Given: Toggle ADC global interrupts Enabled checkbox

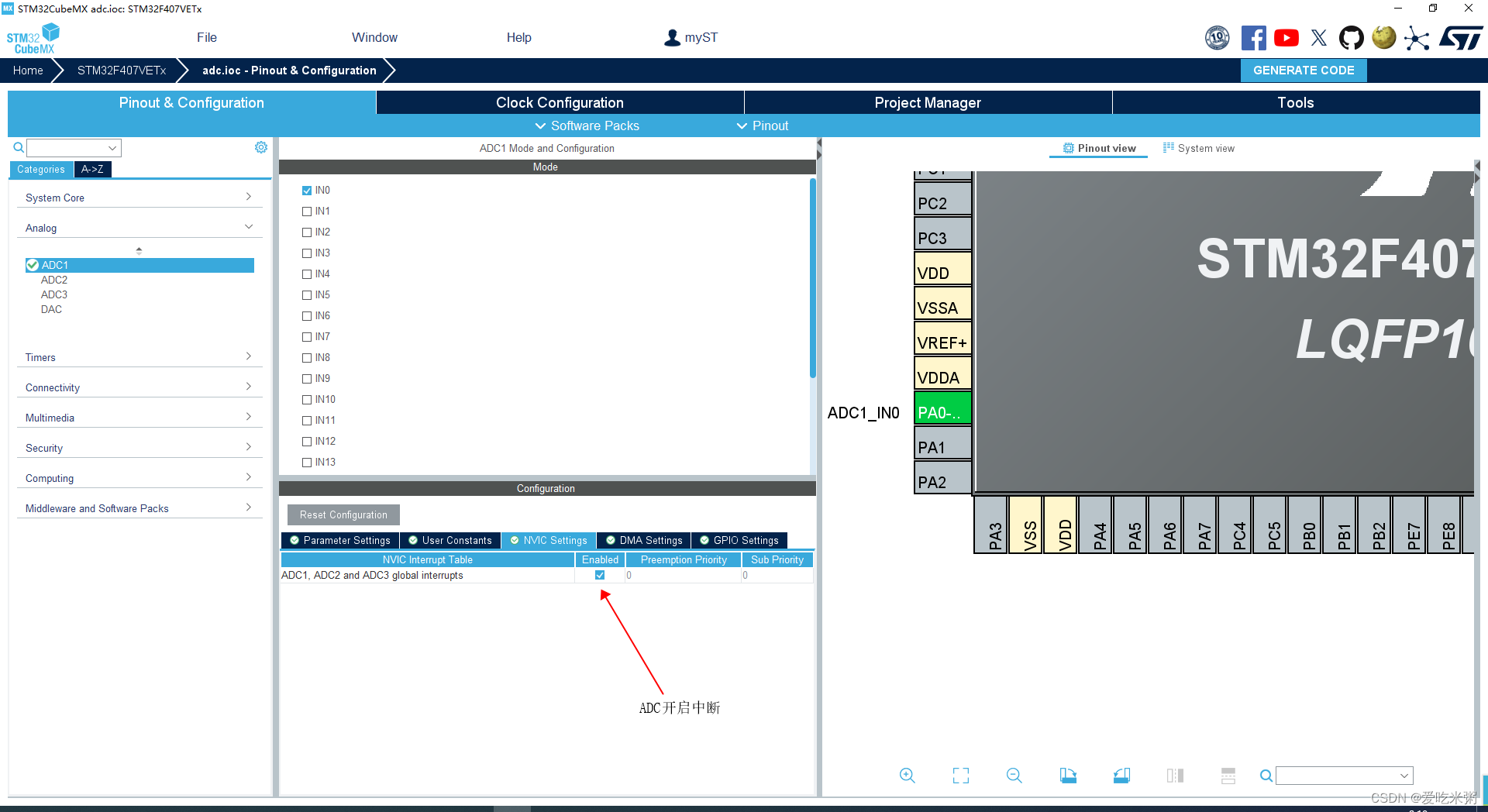Looking at the screenshot, I should (600, 575).
